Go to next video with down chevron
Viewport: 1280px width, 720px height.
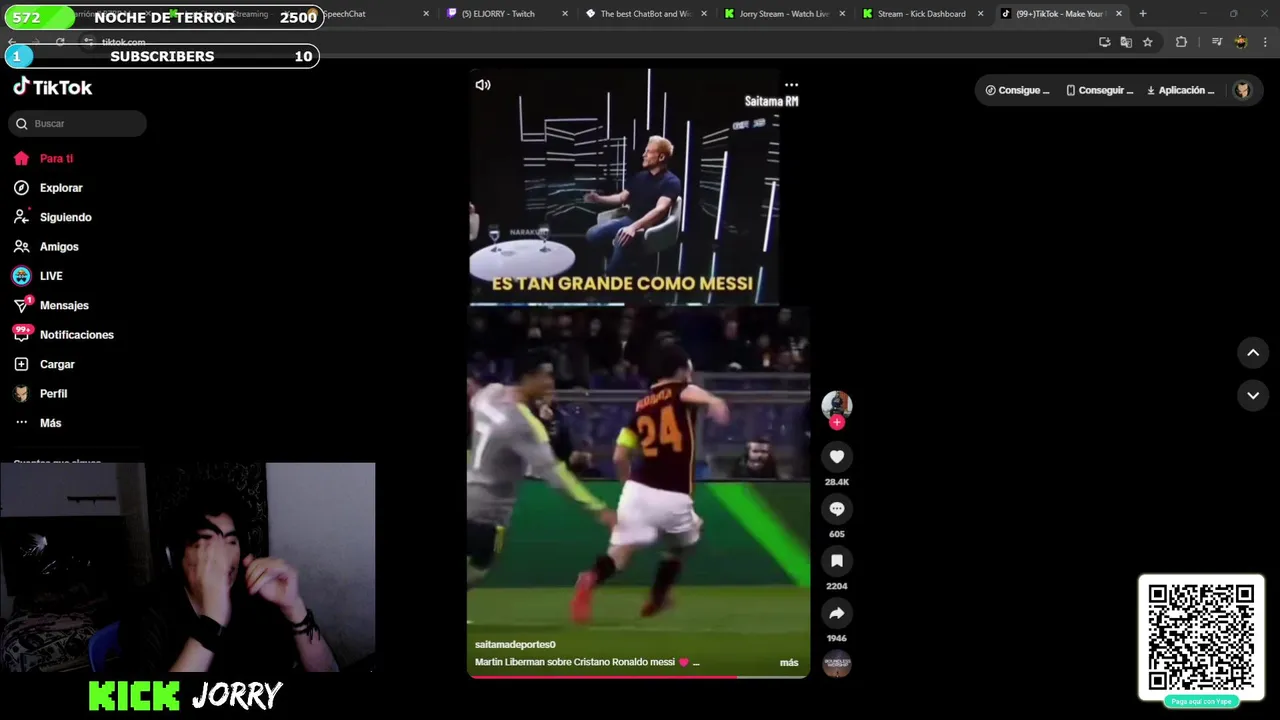coord(1253,395)
